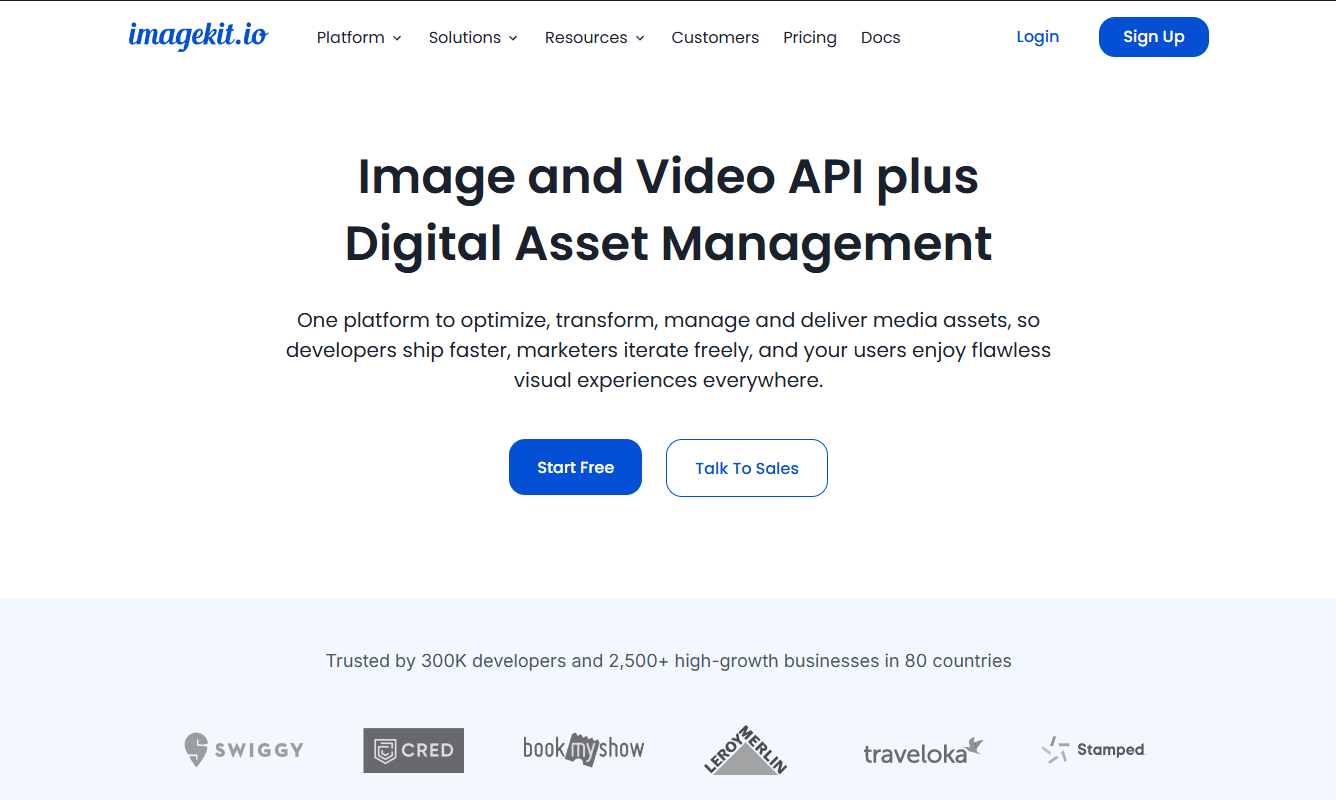This screenshot has width=1336, height=800.
Task: Click the Platform menu item
Action: click(x=350, y=37)
